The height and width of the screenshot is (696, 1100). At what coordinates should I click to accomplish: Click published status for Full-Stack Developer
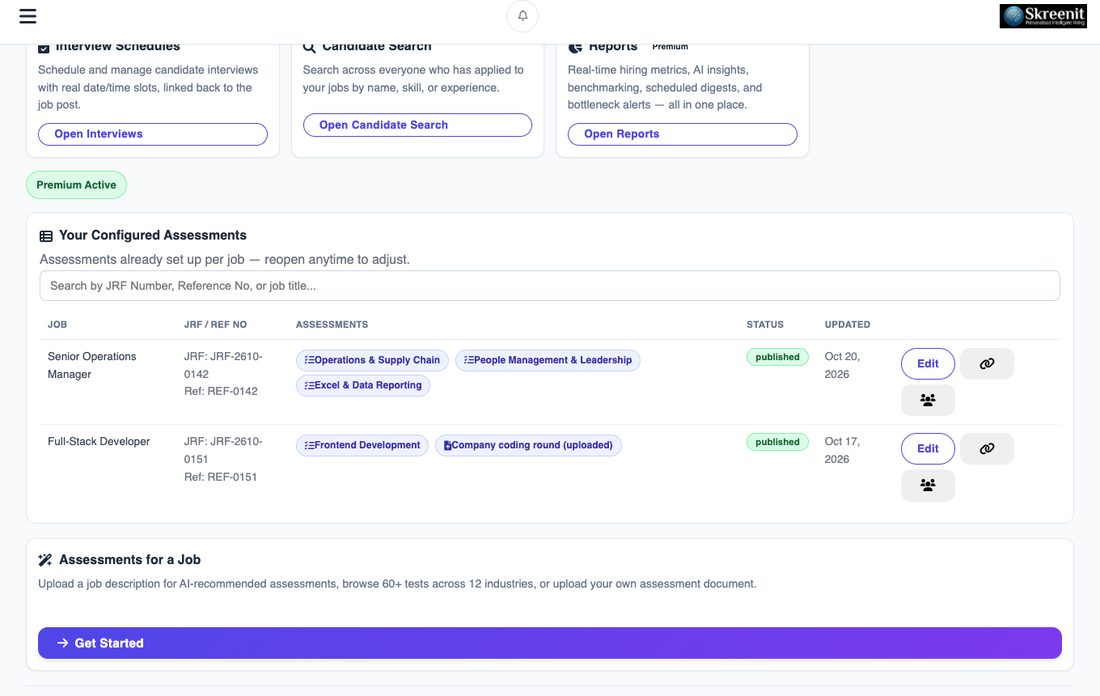777,442
